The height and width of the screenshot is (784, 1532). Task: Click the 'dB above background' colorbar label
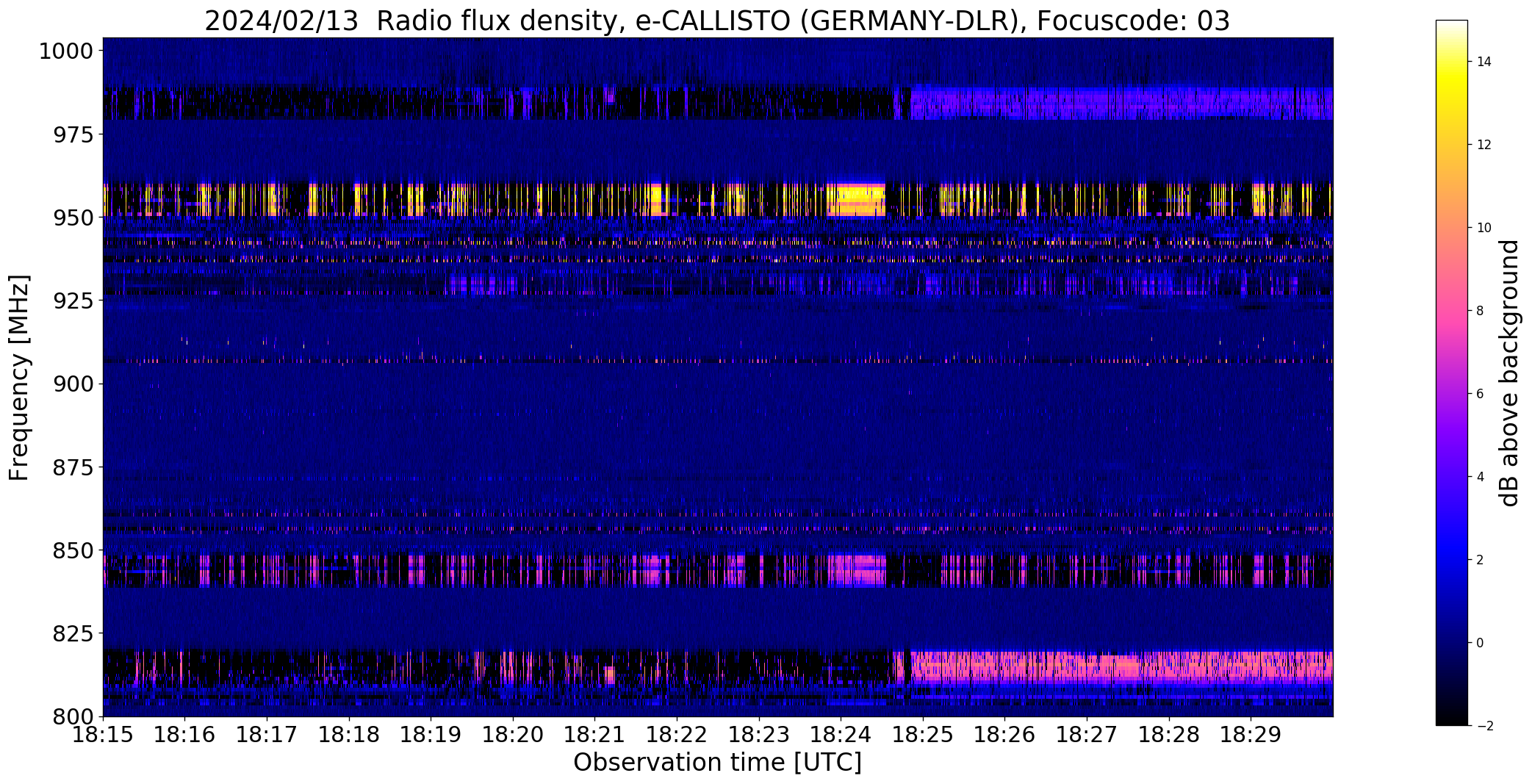[x=1509, y=373]
